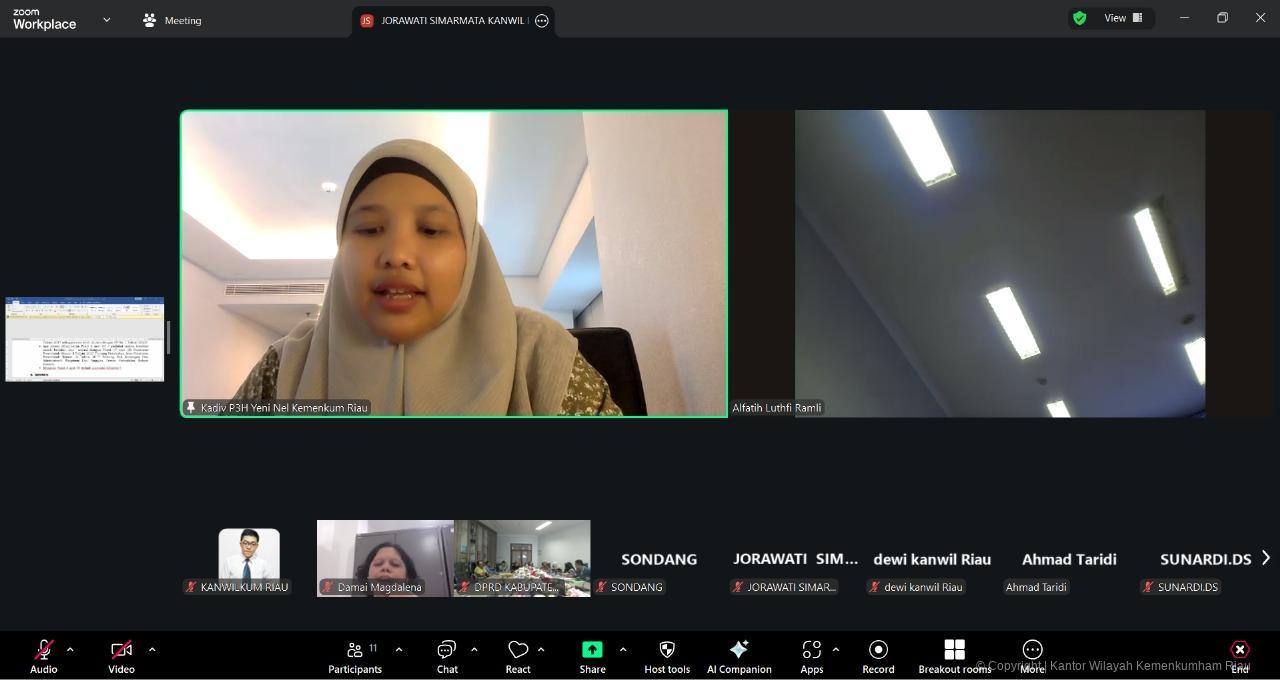This screenshot has height=680, width=1280.
Task: Launch AI Companion
Action: point(739,655)
